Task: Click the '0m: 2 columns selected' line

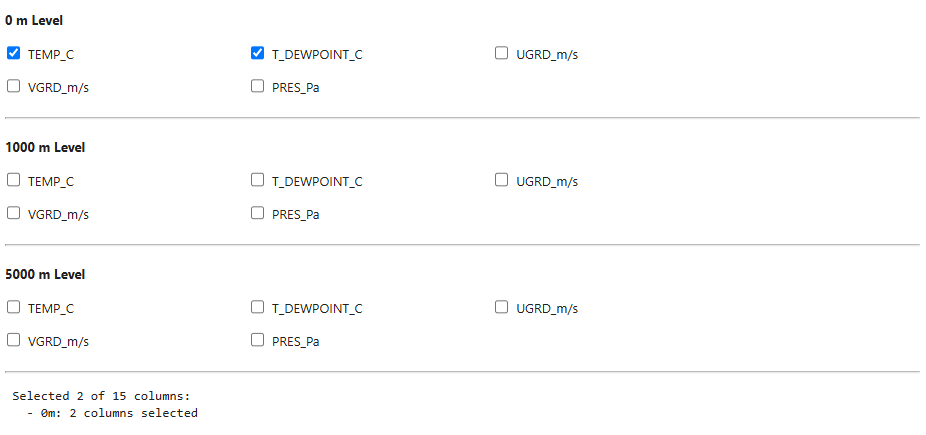Action: click(119, 413)
